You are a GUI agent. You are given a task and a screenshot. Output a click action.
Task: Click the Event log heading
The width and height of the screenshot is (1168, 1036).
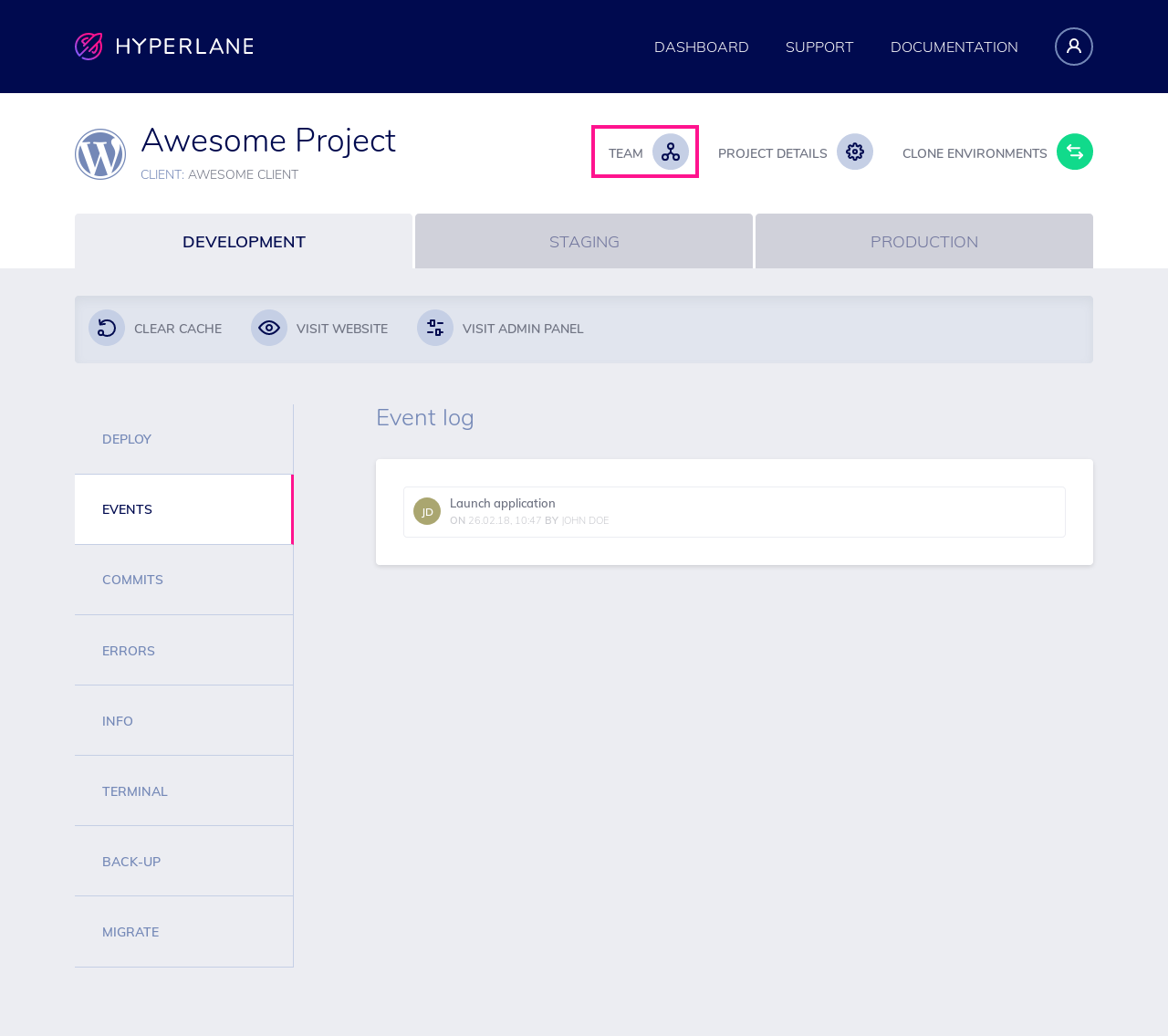425,418
